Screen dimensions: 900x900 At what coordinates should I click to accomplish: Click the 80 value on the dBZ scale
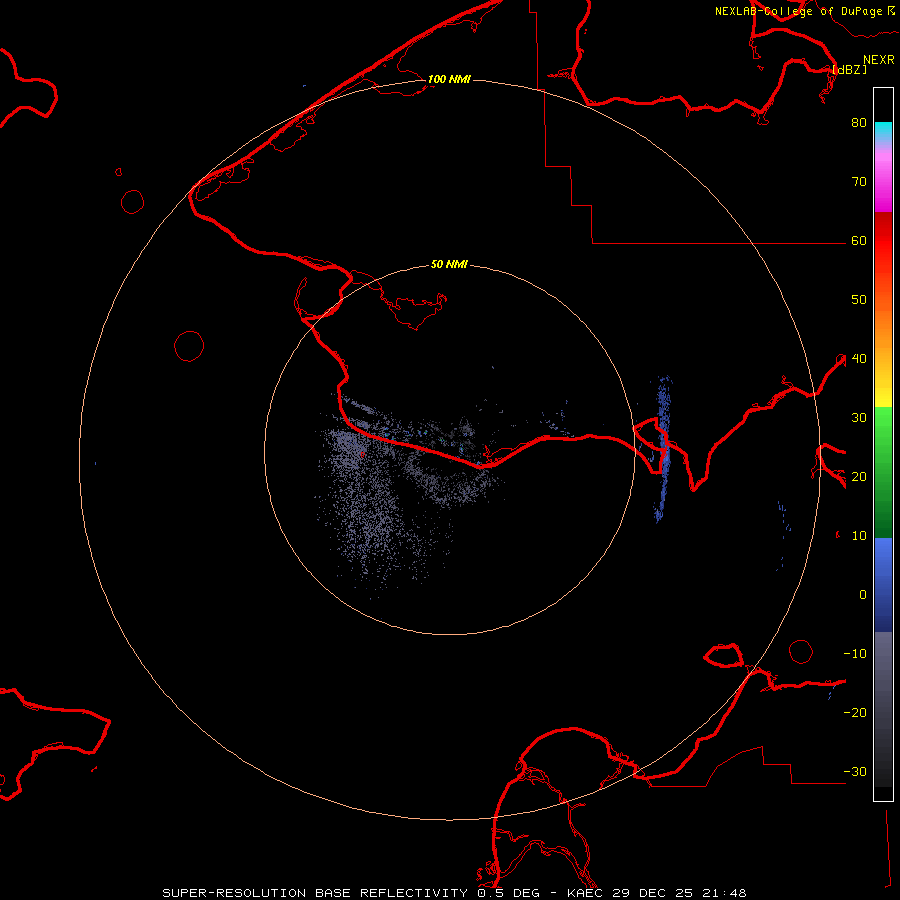tap(859, 122)
